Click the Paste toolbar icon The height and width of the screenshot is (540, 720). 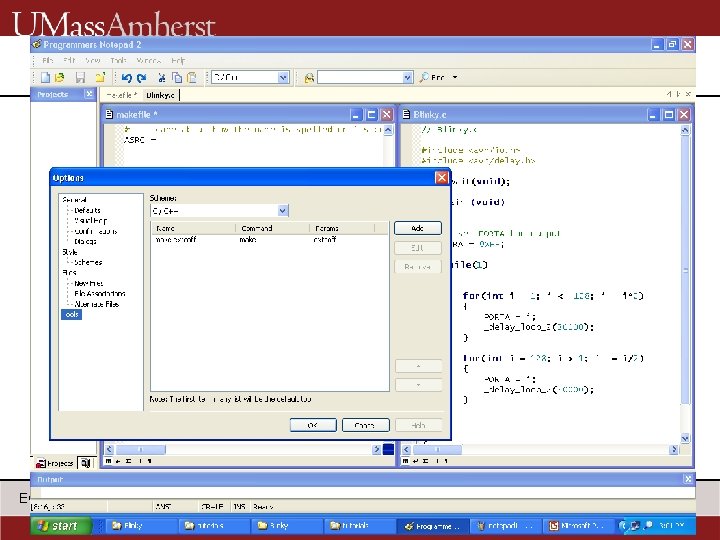pos(191,78)
